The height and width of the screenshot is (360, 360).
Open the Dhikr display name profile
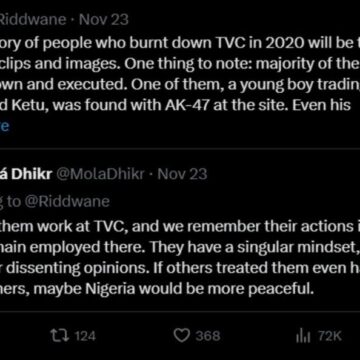(25, 174)
